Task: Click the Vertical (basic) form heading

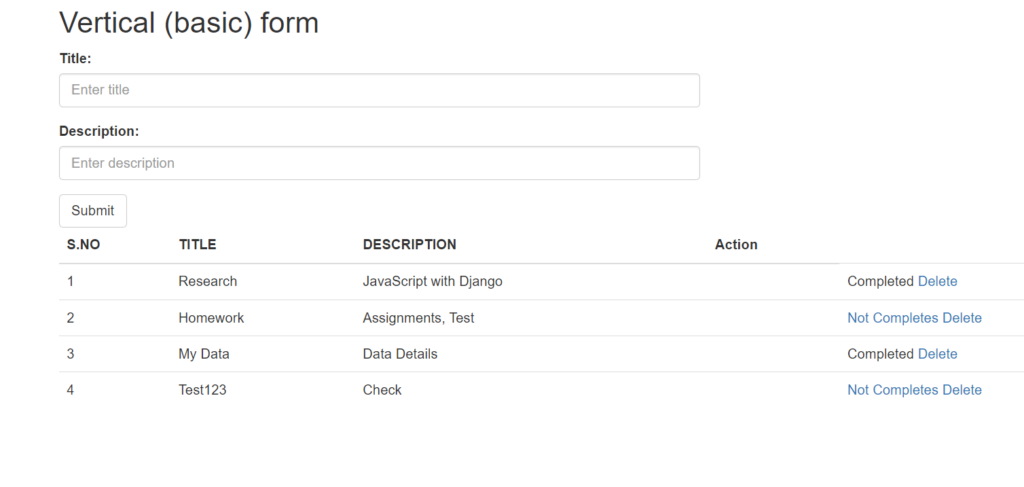Action: [189, 22]
